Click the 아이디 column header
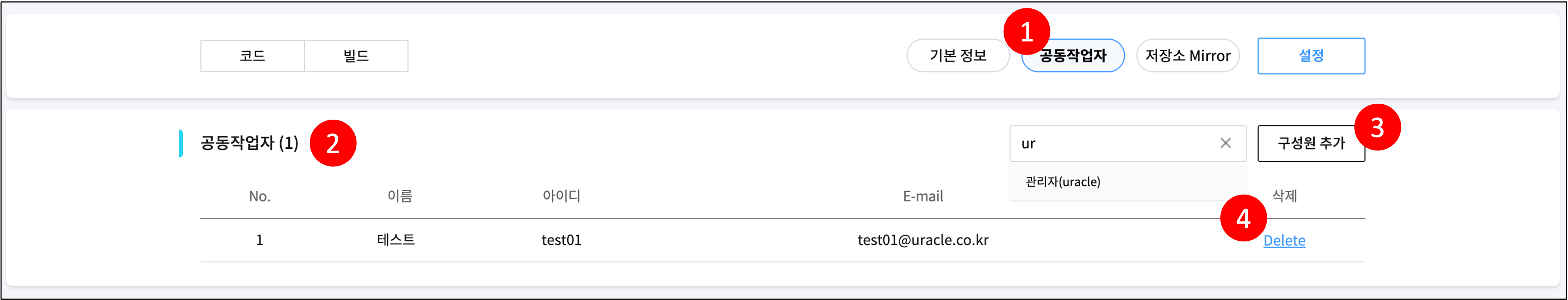Image resolution: width=1568 pixels, height=300 pixels. 561,196
